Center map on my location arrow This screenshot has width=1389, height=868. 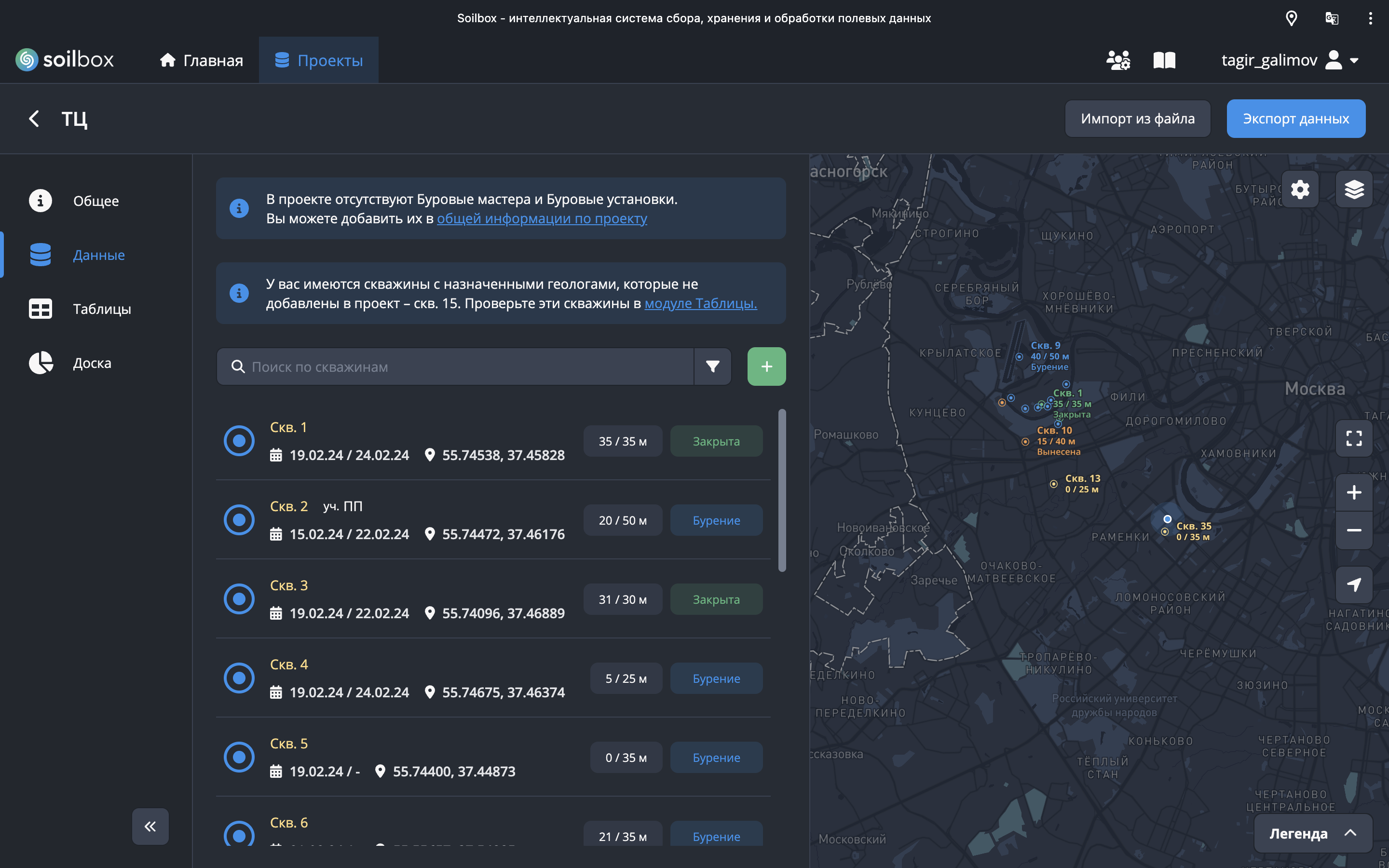point(1353,585)
